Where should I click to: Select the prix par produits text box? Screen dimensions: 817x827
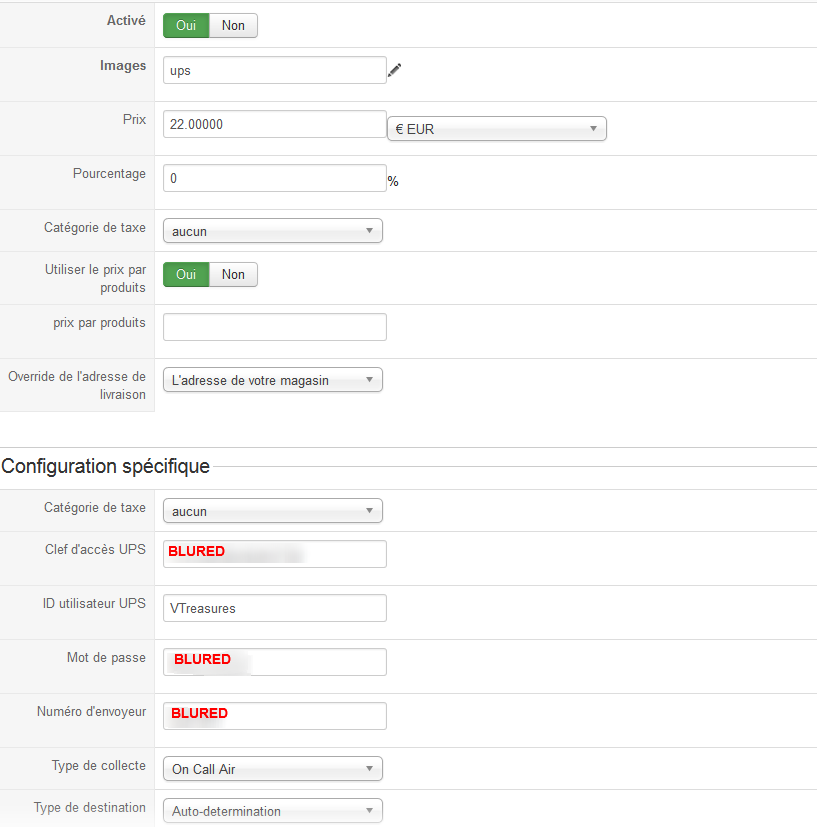(274, 327)
